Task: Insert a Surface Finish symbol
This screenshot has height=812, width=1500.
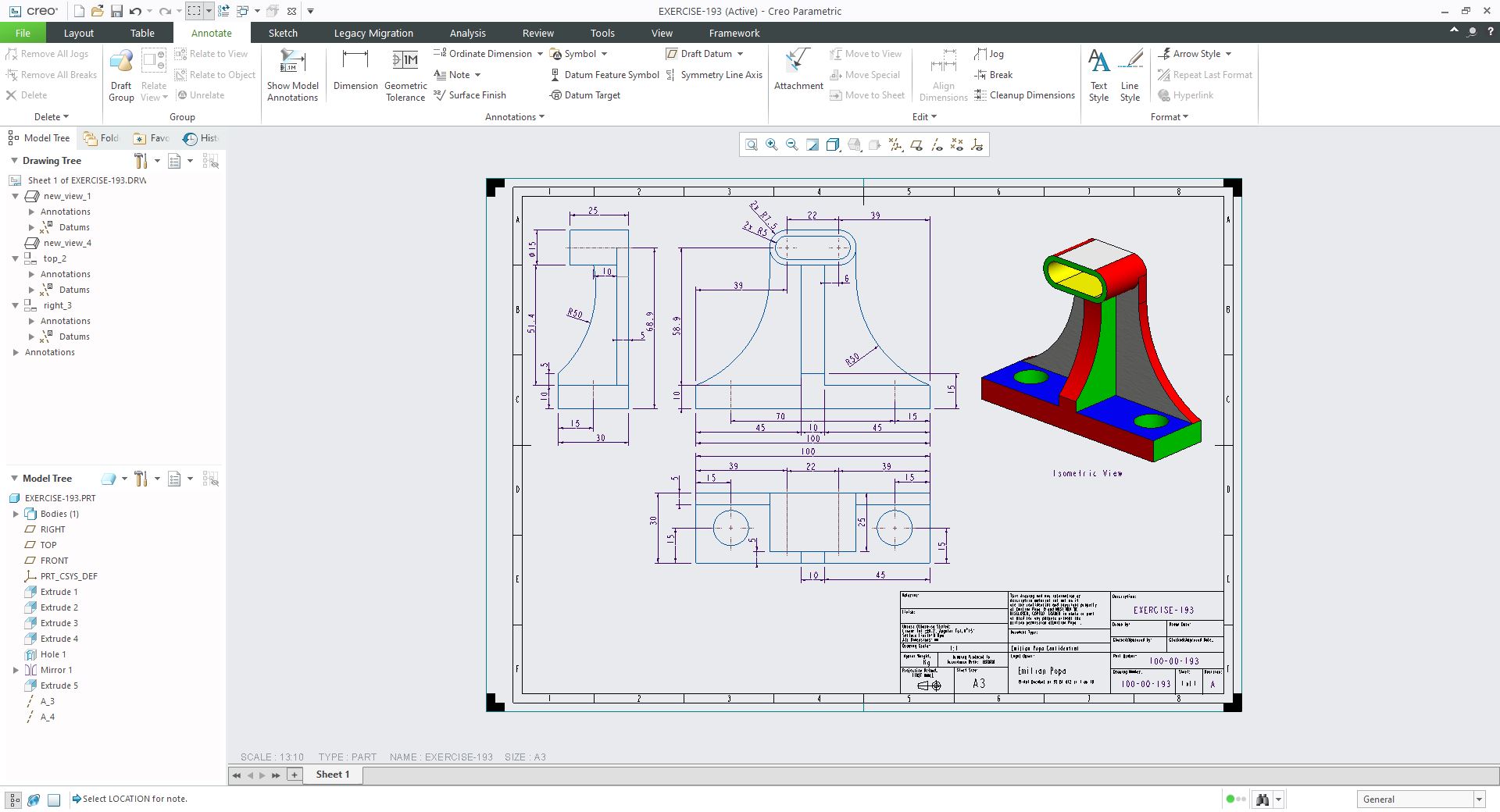Action: pyautogui.click(x=470, y=95)
